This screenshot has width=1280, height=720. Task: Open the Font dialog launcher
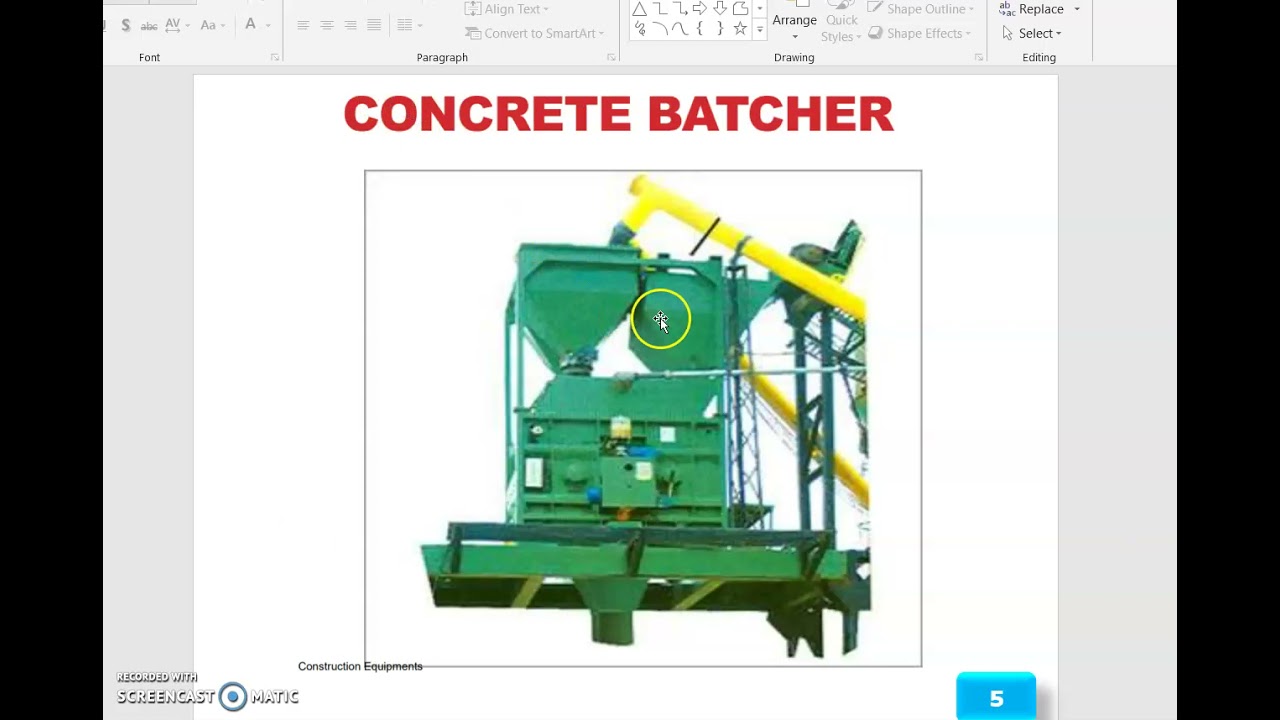(275, 58)
